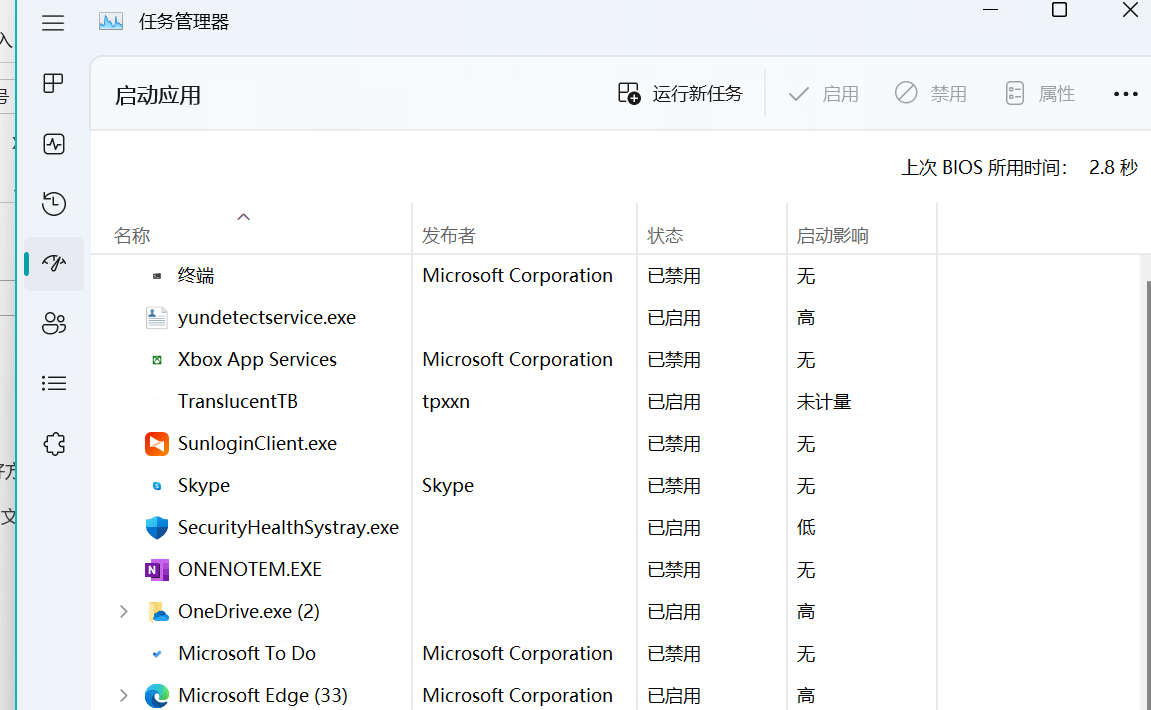The width and height of the screenshot is (1151, 710).
Task: Click the OneDrive cloud folder icon
Action: 158,612
